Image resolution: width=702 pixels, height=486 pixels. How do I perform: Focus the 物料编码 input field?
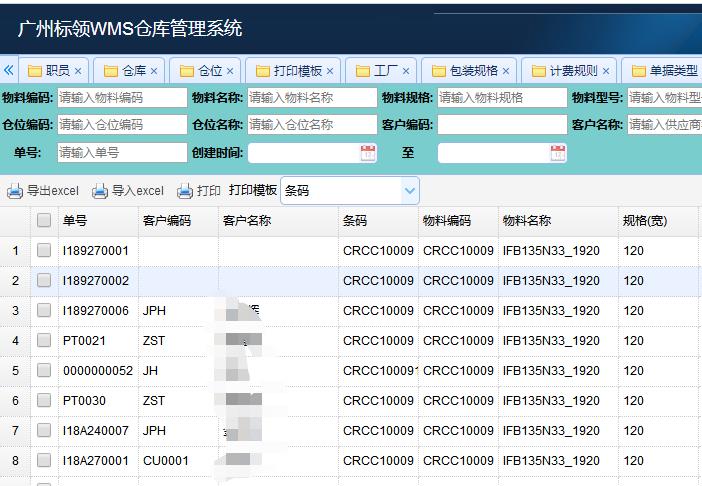(121, 98)
